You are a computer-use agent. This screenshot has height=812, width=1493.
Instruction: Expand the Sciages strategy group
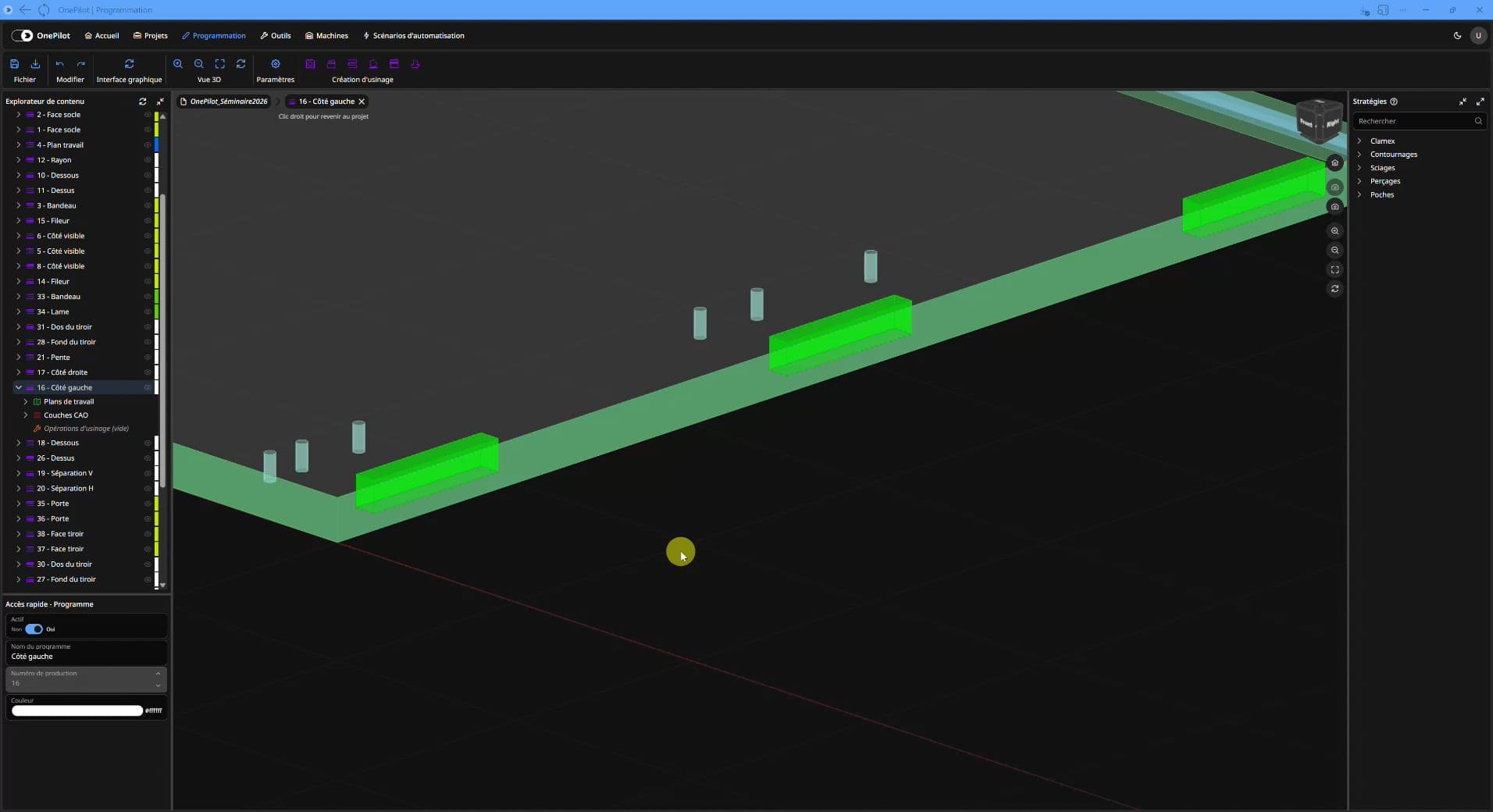coord(1359,168)
